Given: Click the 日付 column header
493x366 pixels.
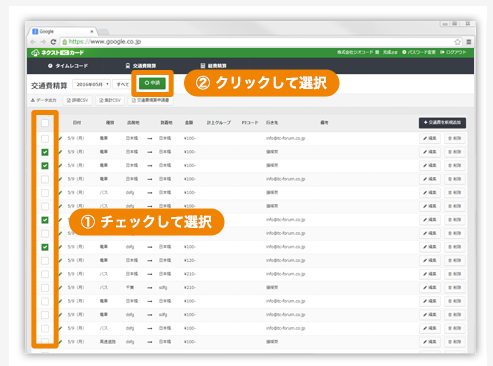Looking at the screenshot, I should tap(77, 123).
